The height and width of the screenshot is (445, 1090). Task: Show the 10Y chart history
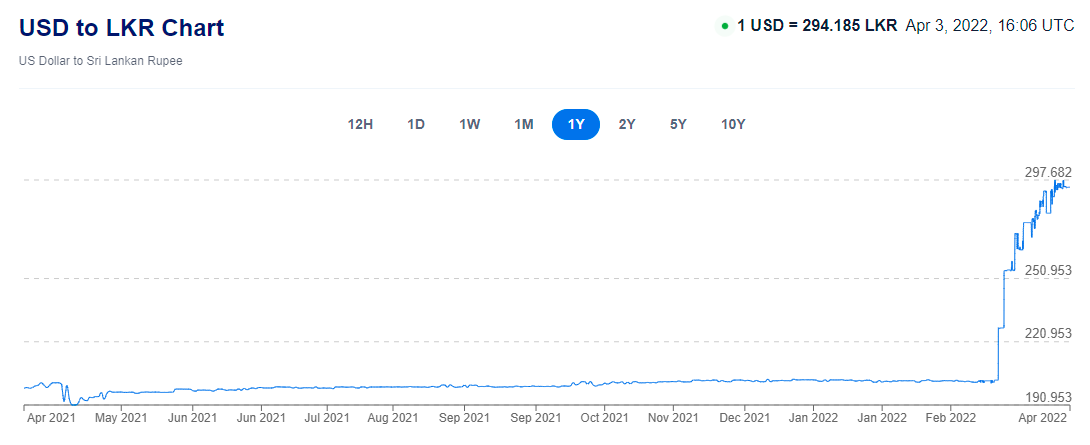click(733, 125)
